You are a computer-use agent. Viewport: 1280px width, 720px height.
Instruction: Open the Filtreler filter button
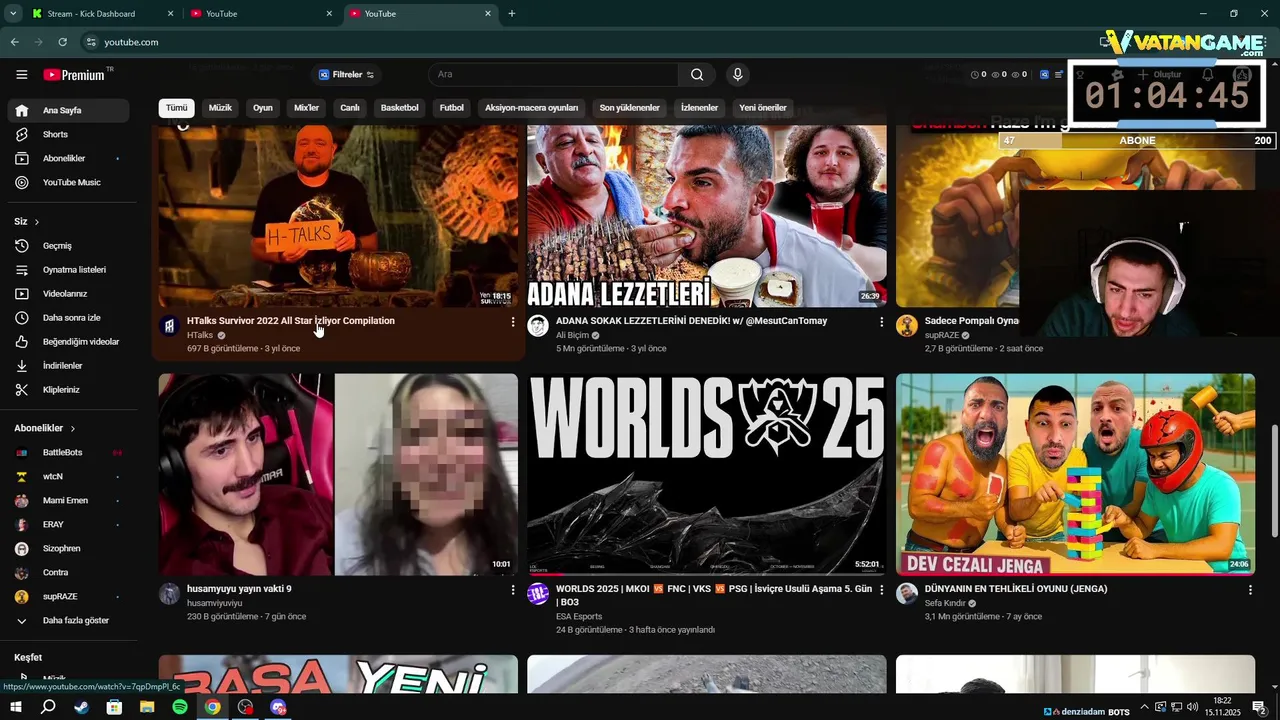(346, 75)
